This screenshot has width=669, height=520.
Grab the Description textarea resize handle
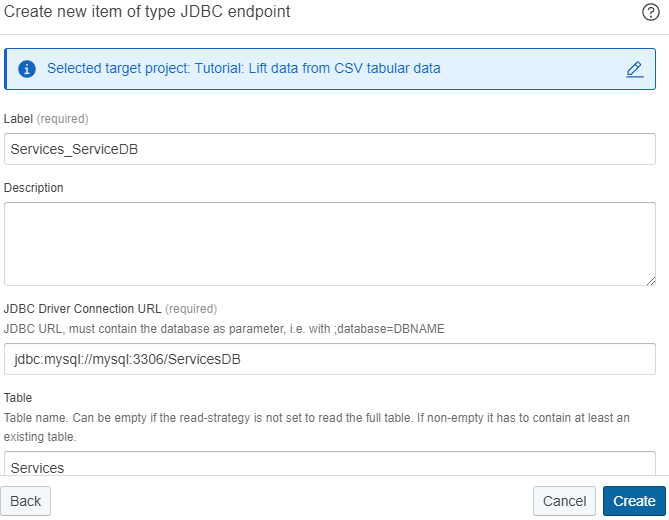[x=650, y=280]
